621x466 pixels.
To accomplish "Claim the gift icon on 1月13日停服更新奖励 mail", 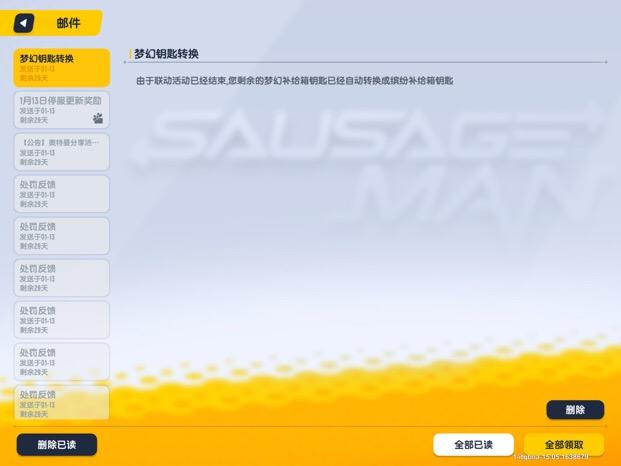I will click(98, 118).
